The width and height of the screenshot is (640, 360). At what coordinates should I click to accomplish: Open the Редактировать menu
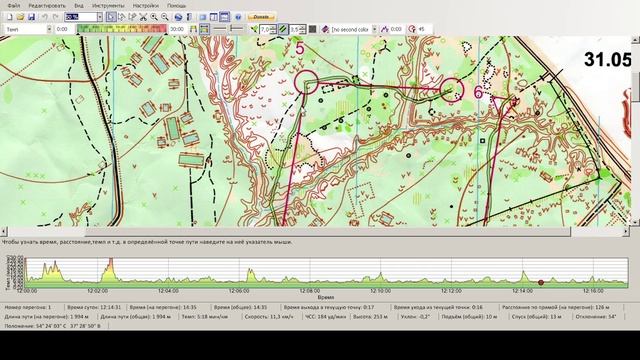[x=47, y=6]
